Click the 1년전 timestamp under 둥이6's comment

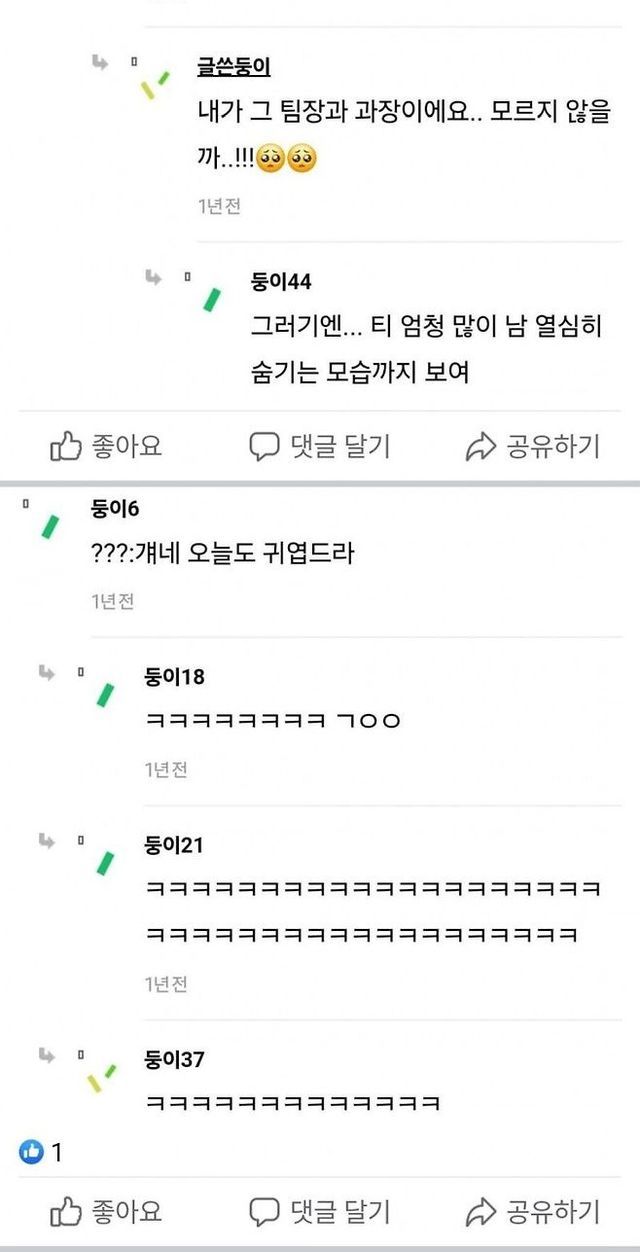[112, 601]
